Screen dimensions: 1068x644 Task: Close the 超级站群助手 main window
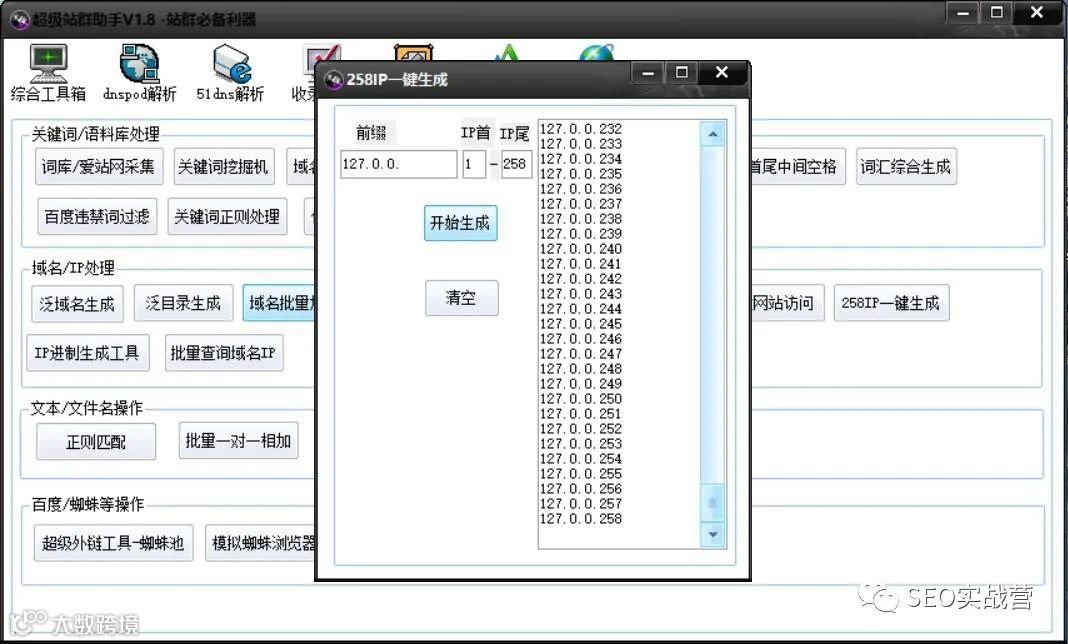[x=1037, y=12]
